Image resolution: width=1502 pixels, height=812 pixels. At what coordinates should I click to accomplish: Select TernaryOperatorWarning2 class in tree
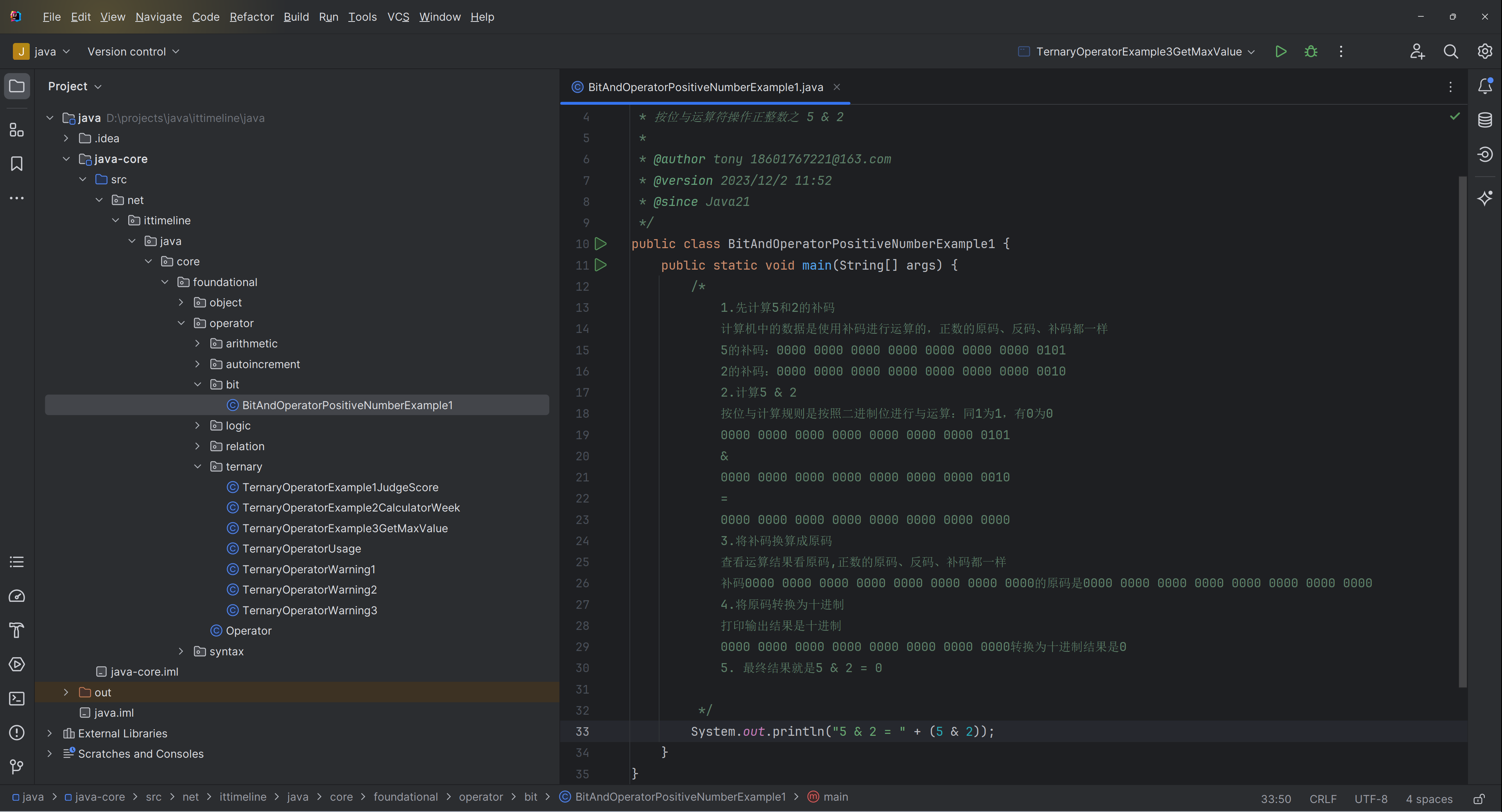(x=309, y=589)
